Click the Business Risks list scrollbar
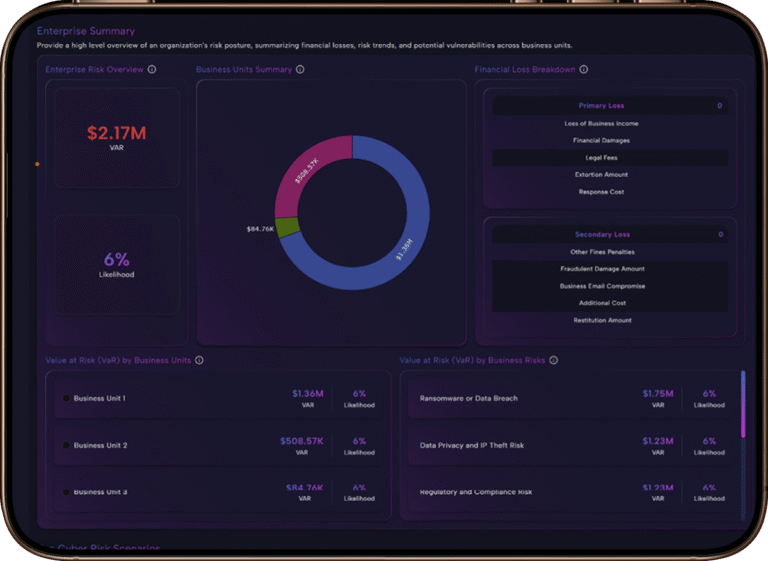The image size is (768, 561). (743, 405)
